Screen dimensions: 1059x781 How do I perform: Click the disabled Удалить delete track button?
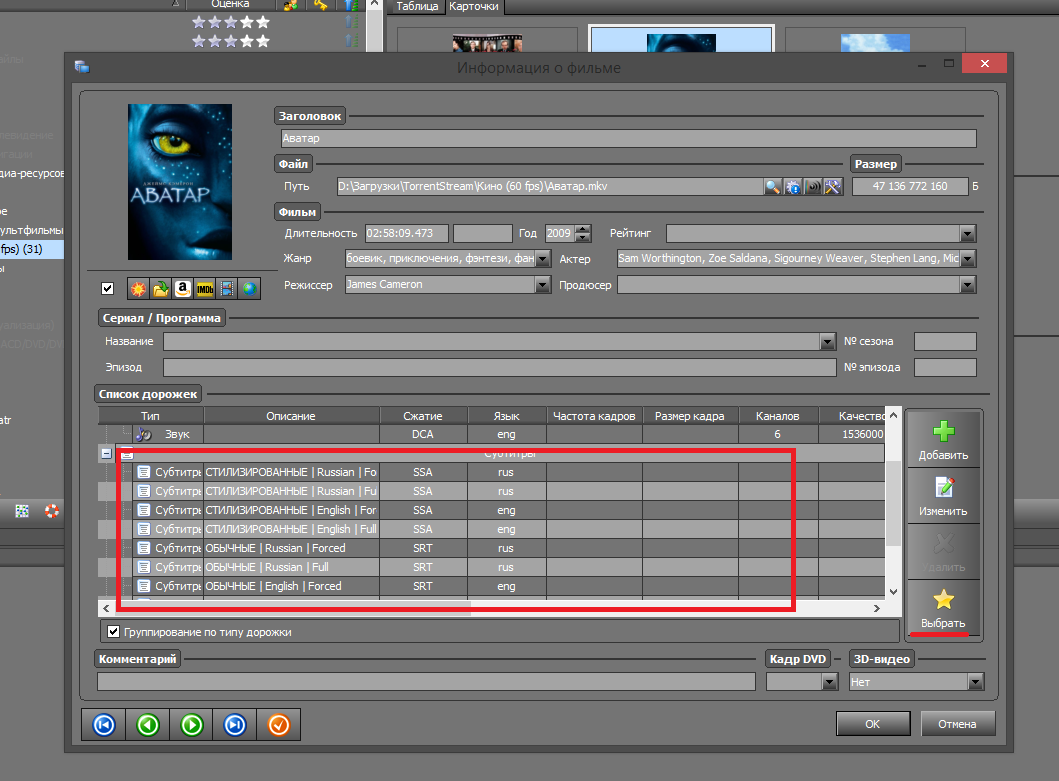point(944,552)
